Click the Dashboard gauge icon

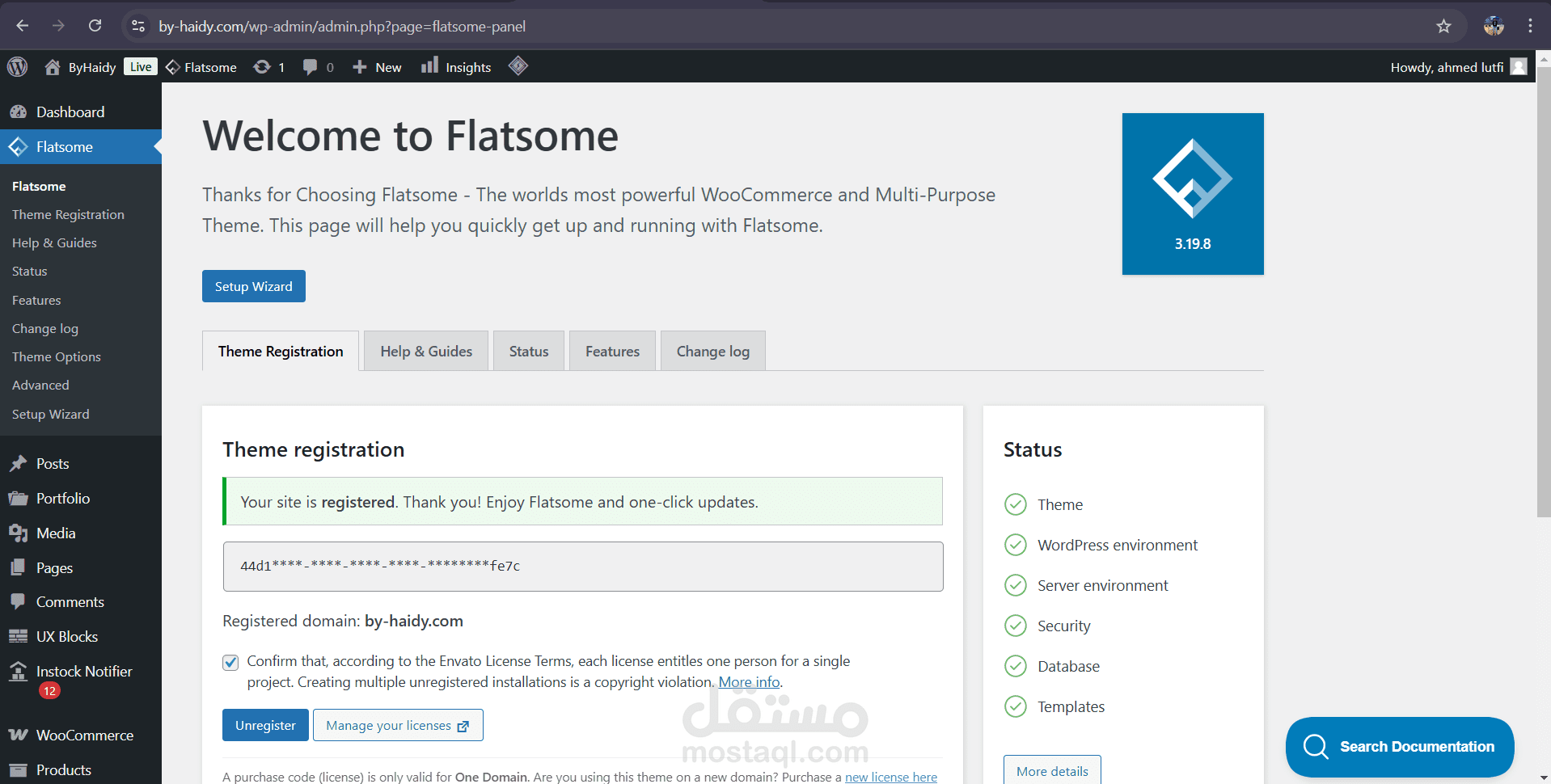[x=18, y=112]
